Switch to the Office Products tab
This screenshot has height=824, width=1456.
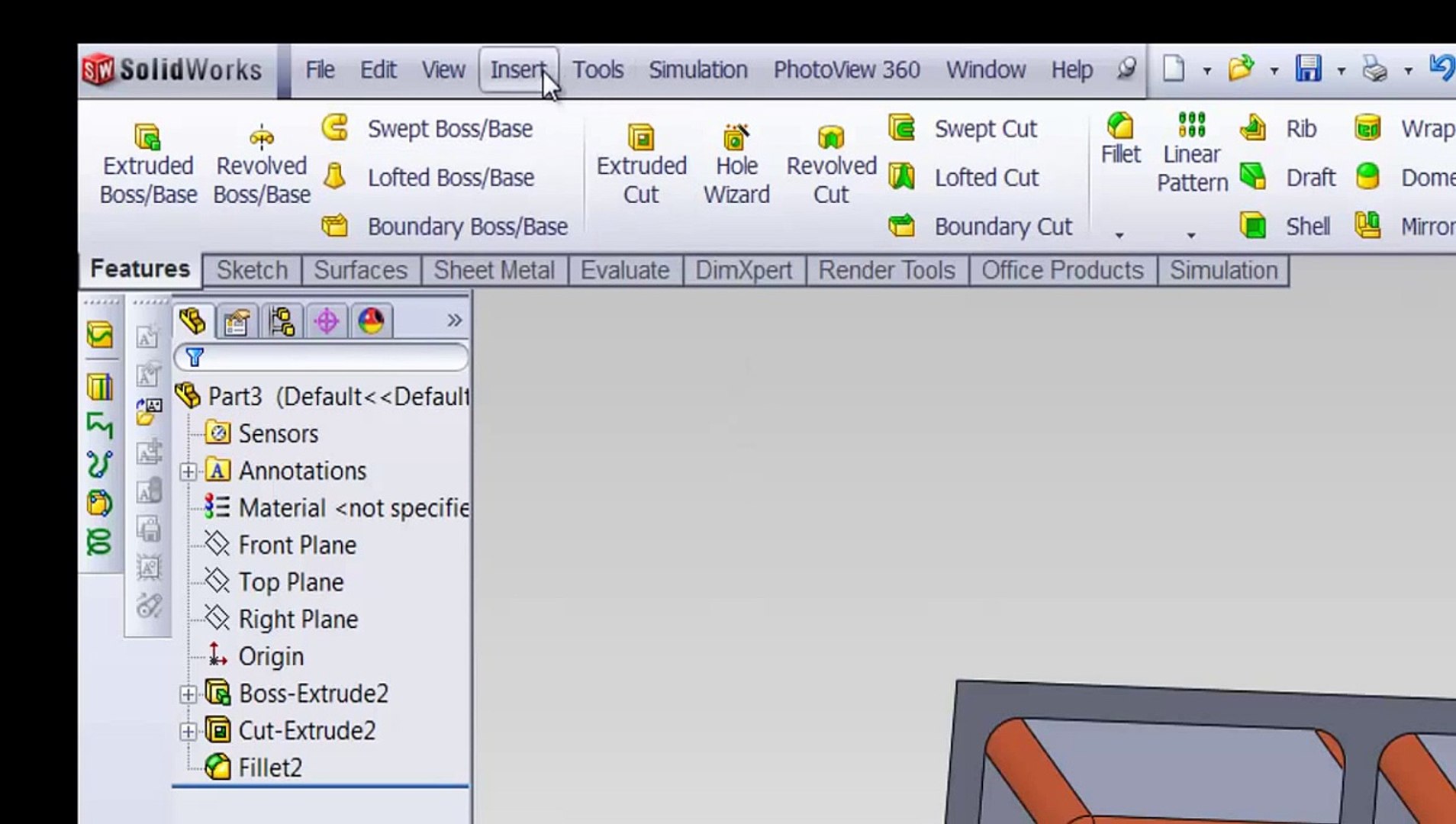tap(1062, 270)
